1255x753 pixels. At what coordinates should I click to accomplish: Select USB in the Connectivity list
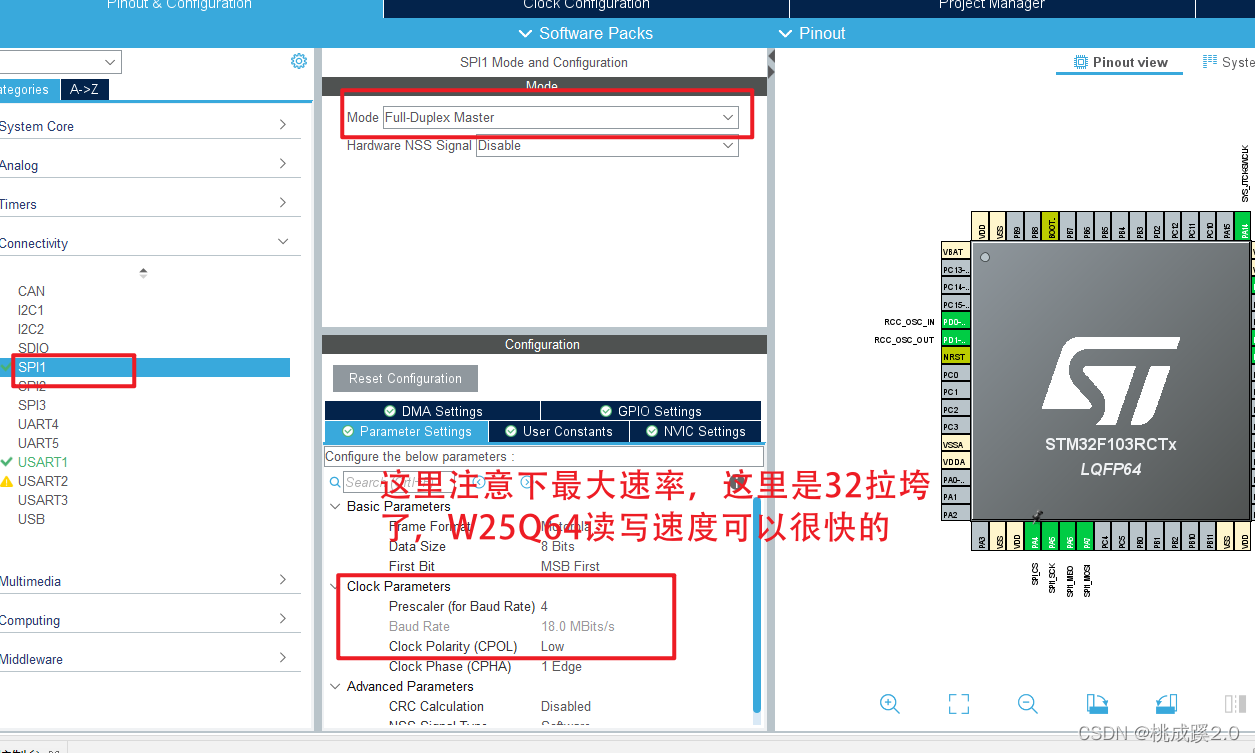pos(31,519)
